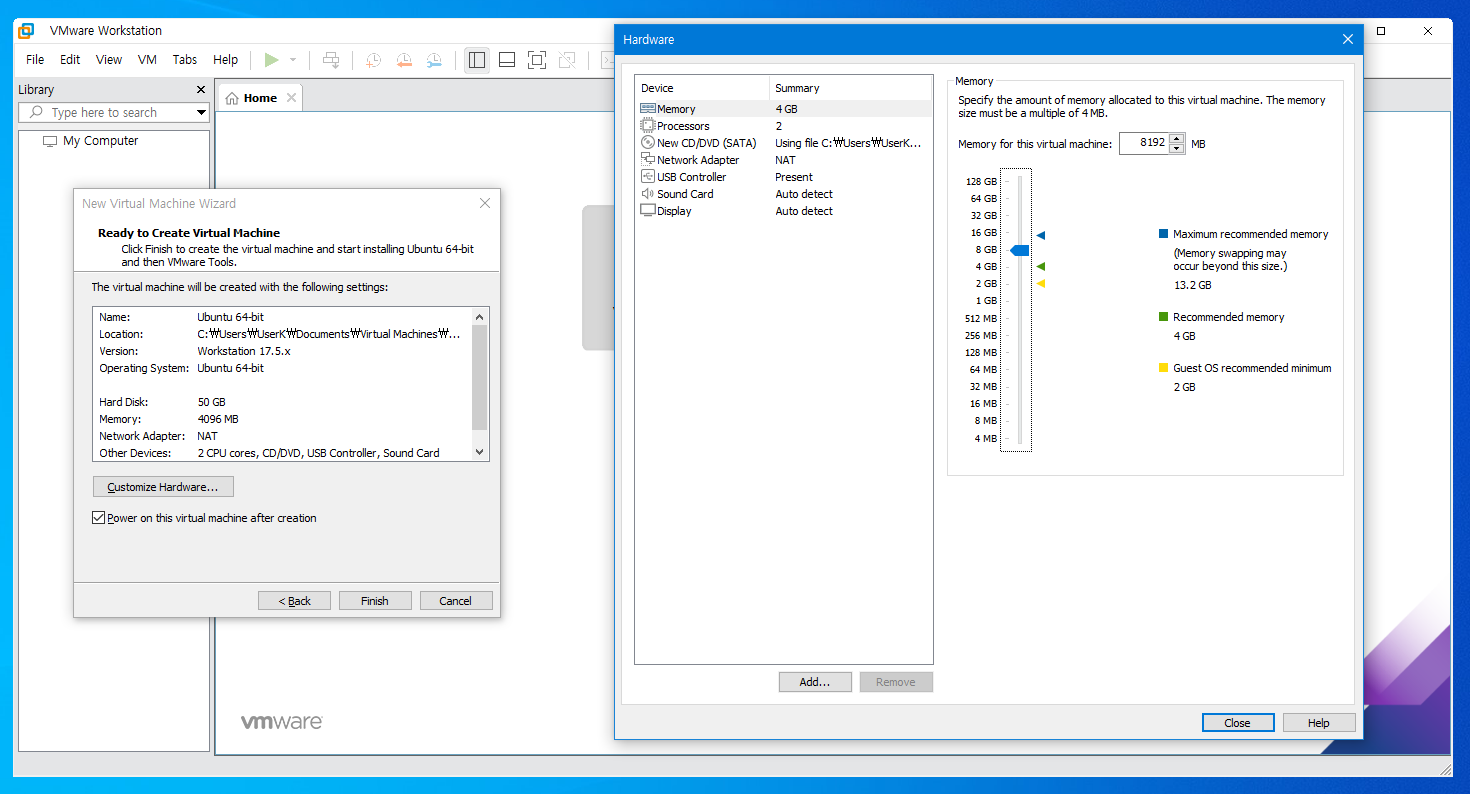Toggle the thumbnail bar toolbar icon

[507, 60]
